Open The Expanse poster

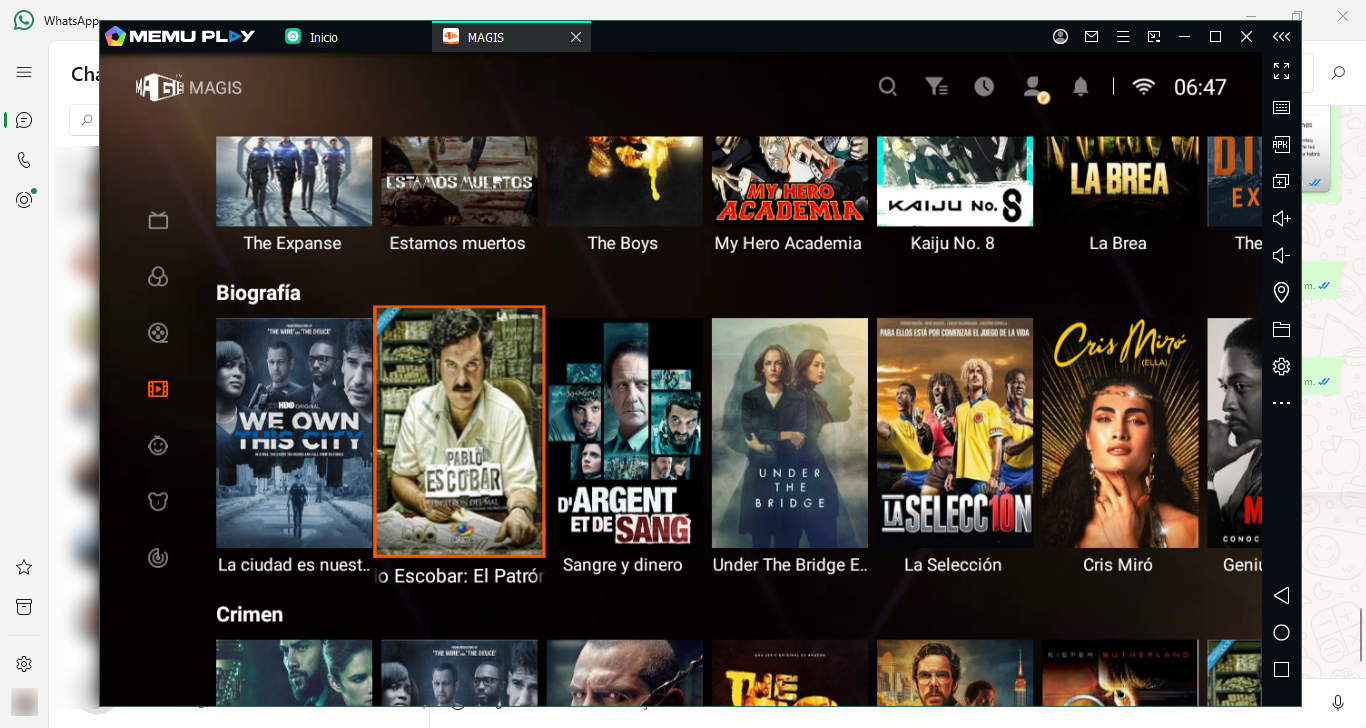[294, 181]
